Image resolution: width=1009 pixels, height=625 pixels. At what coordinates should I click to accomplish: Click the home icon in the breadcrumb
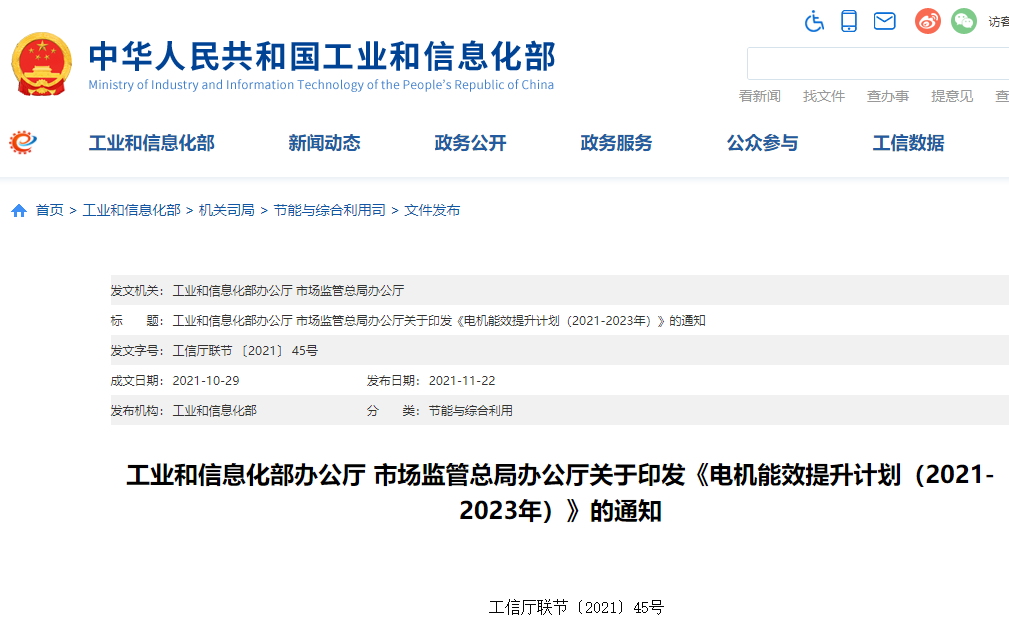[x=17, y=210]
